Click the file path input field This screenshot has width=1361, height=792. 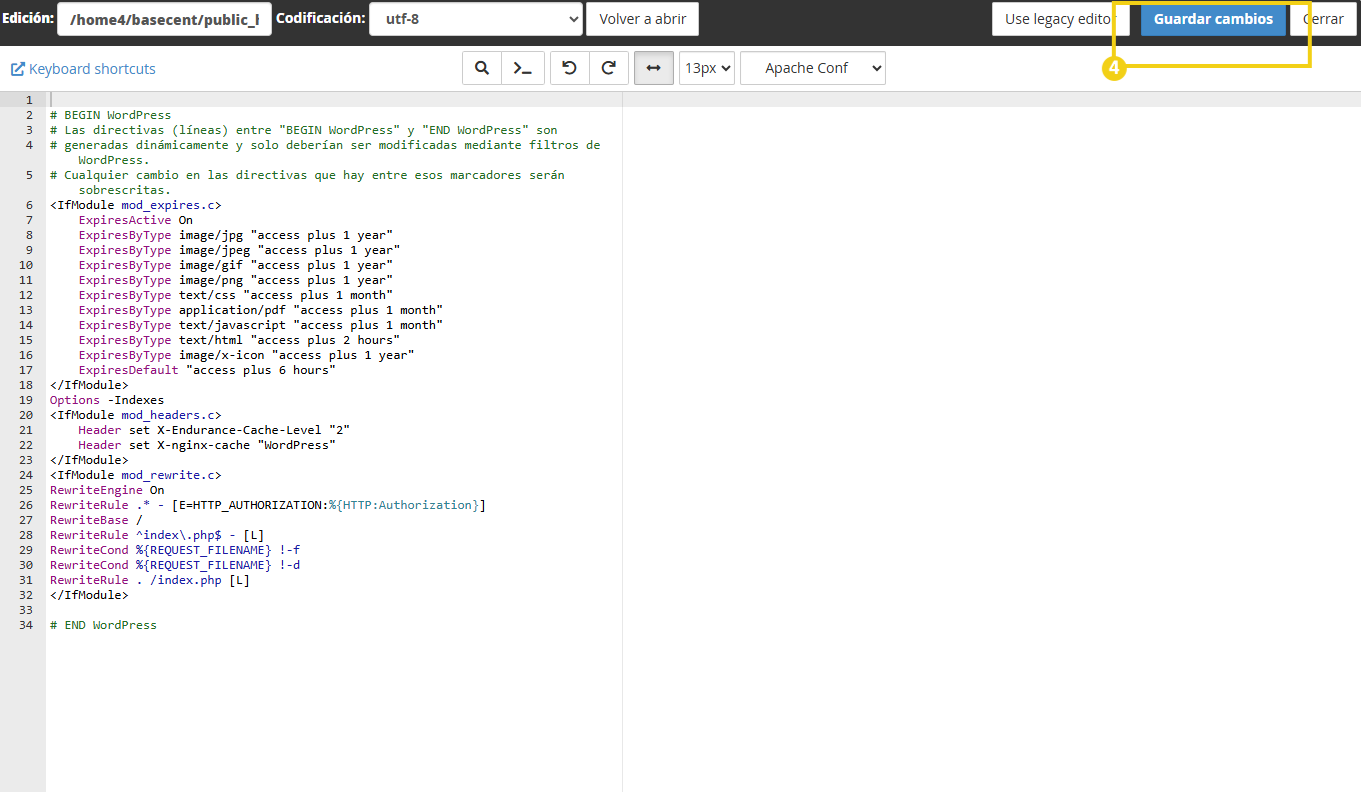pos(164,19)
